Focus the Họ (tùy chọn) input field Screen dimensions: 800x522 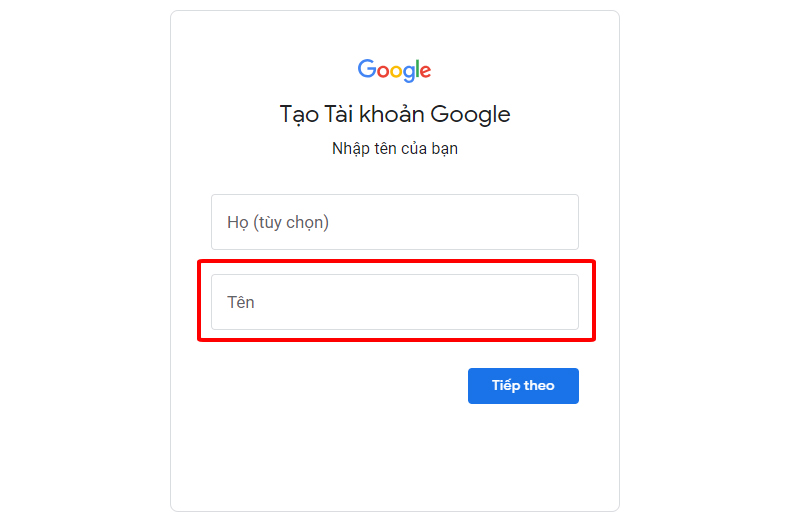click(395, 222)
